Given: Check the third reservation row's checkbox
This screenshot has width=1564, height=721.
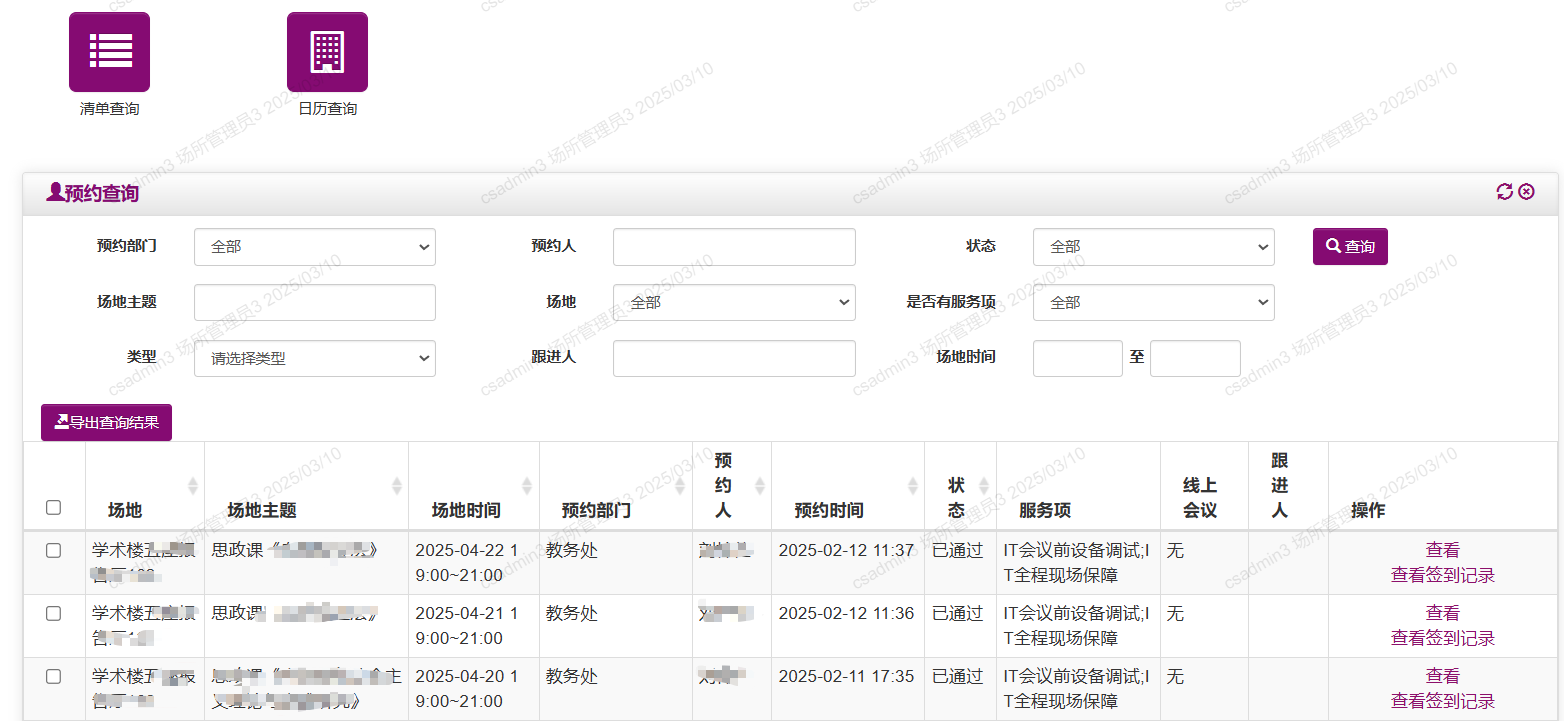Looking at the screenshot, I should 53,676.
